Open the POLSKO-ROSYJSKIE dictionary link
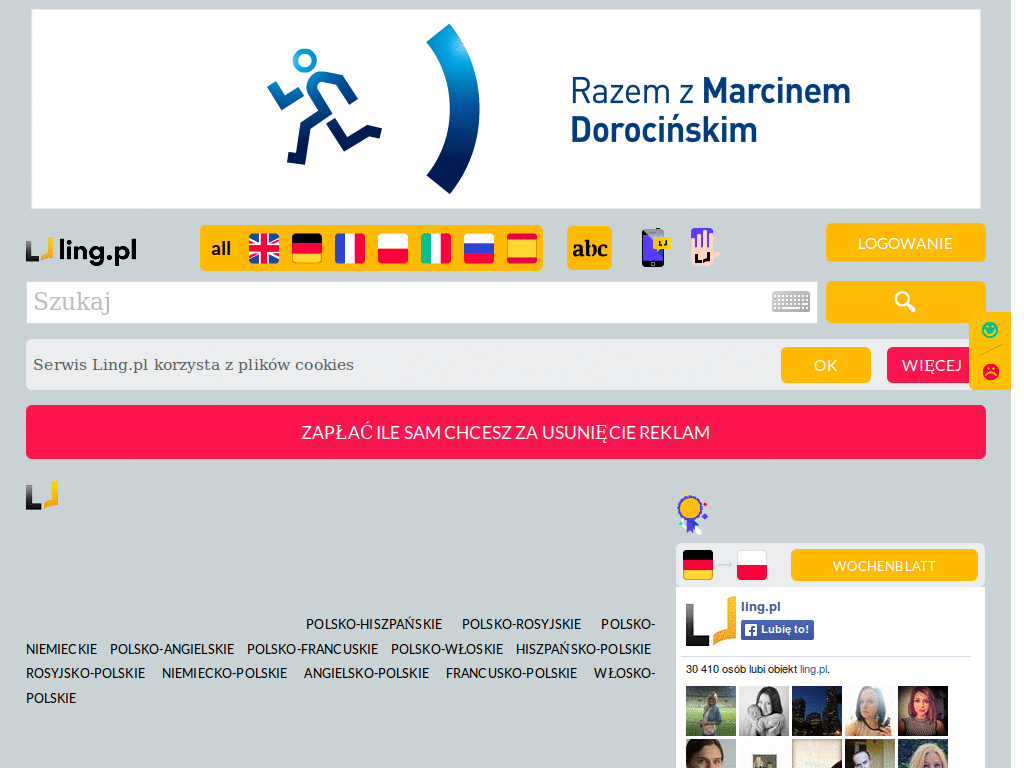The image size is (1024, 768). [522, 624]
